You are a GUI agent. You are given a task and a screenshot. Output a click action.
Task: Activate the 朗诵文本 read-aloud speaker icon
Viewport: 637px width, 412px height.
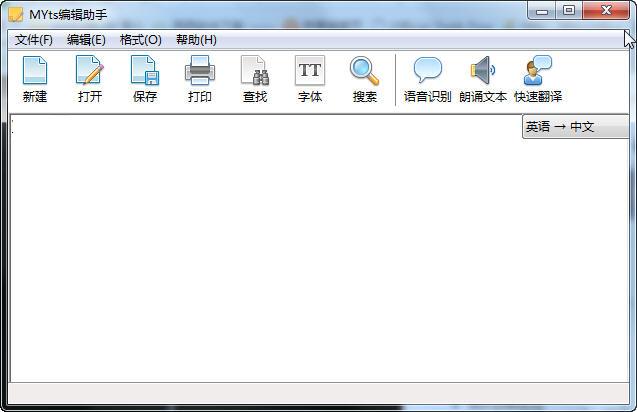(483, 72)
